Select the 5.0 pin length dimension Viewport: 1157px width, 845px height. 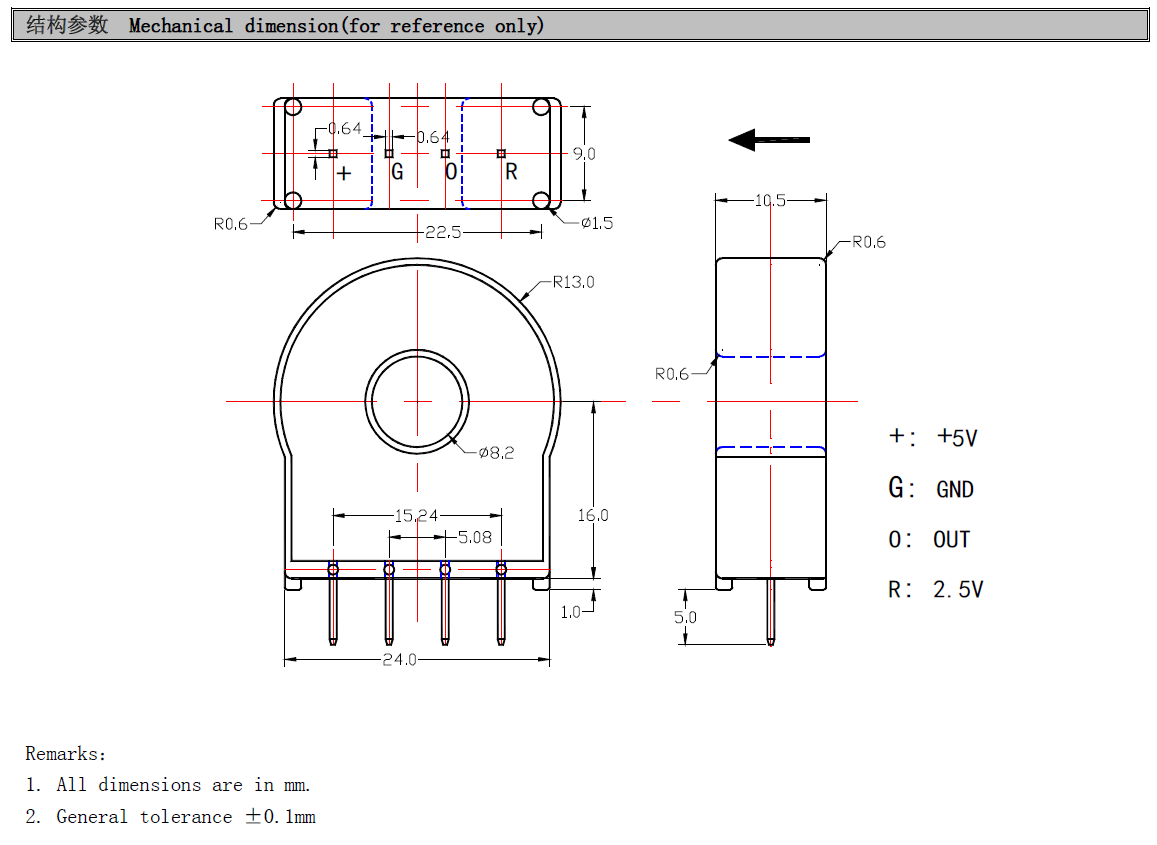tap(685, 617)
